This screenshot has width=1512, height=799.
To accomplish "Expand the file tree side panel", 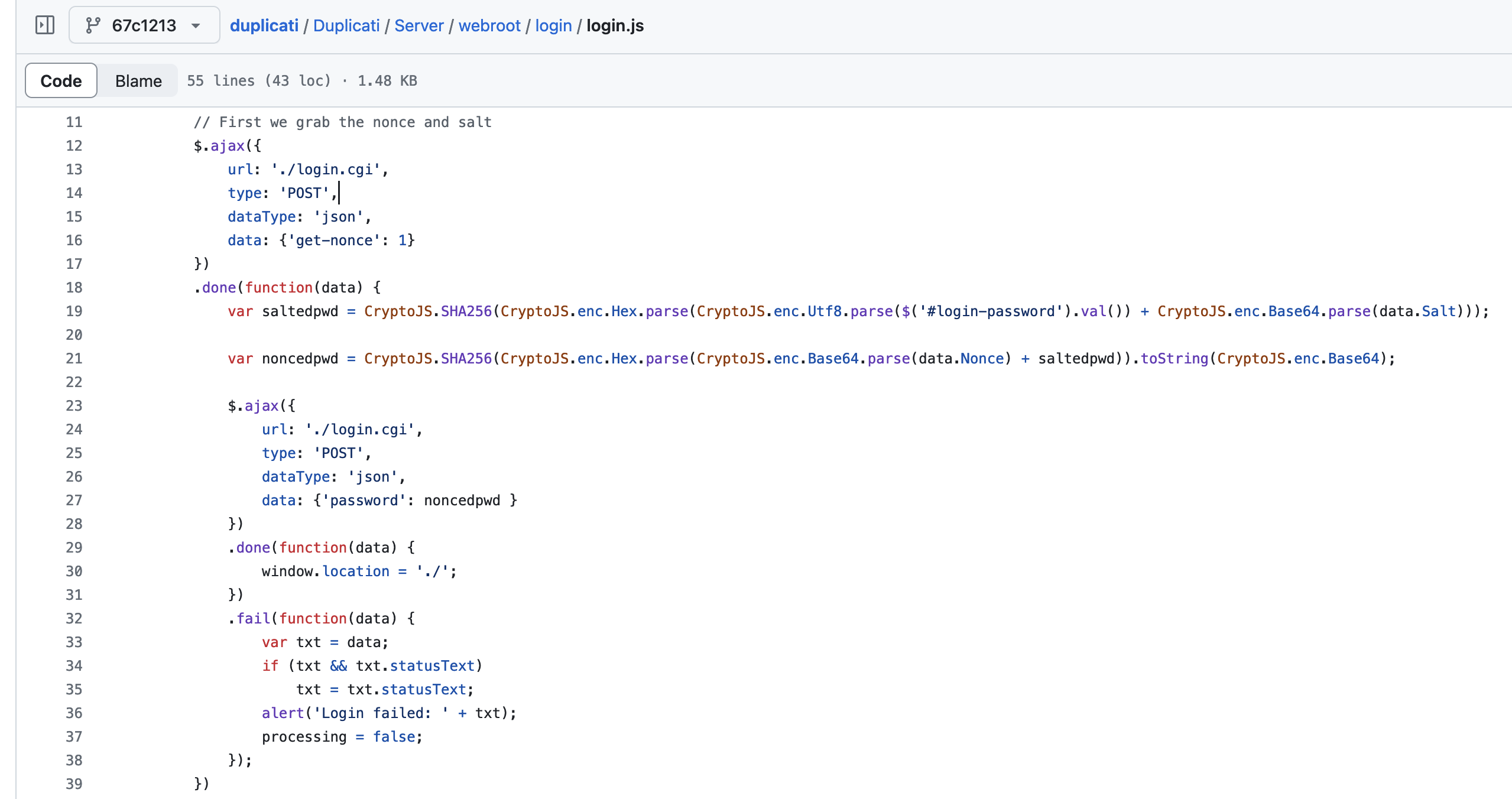I will tap(45, 25).
